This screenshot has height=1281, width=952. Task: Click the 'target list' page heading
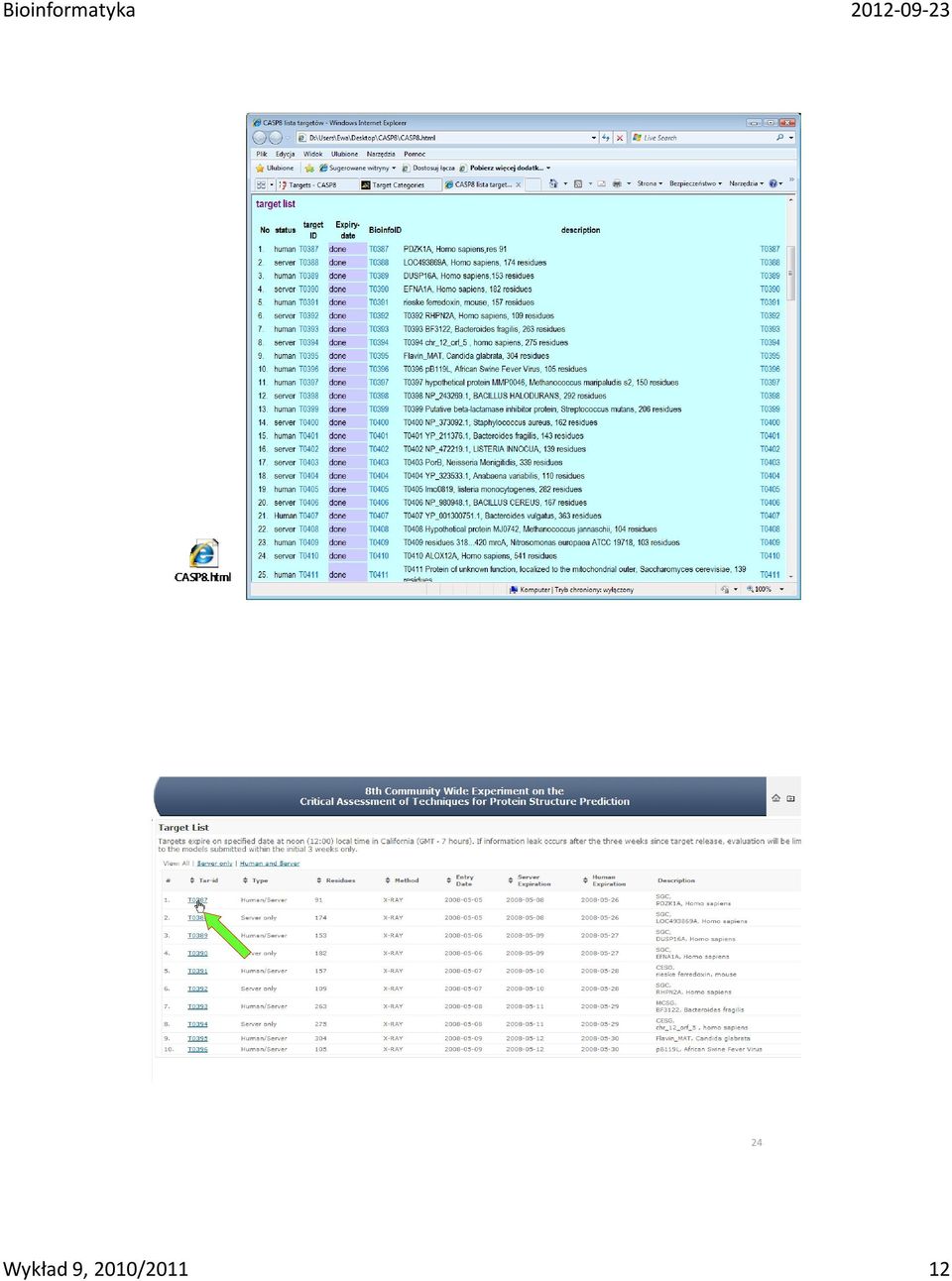276,204
